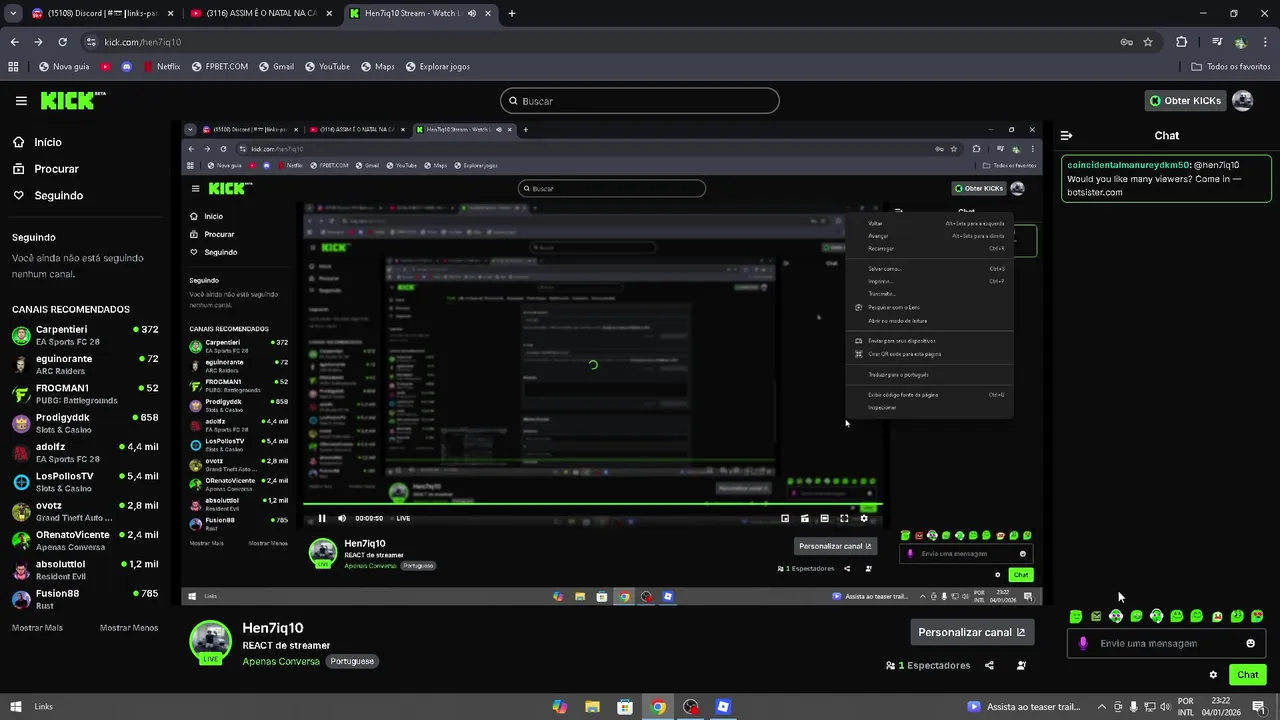Click the purple microphone icon in chat box
This screenshot has width=1280, height=720.
[x=1083, y=643]
